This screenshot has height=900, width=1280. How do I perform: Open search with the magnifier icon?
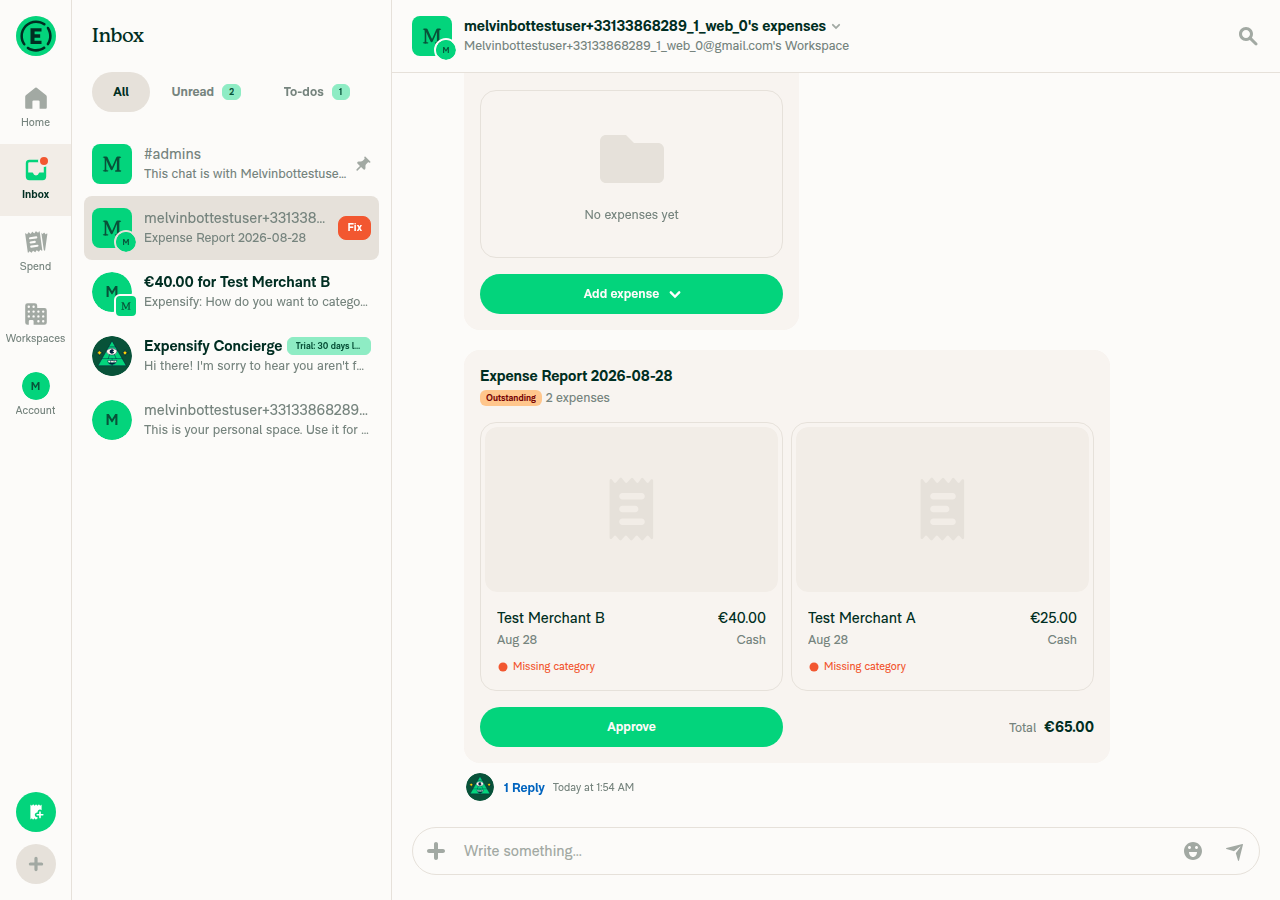1248,36
